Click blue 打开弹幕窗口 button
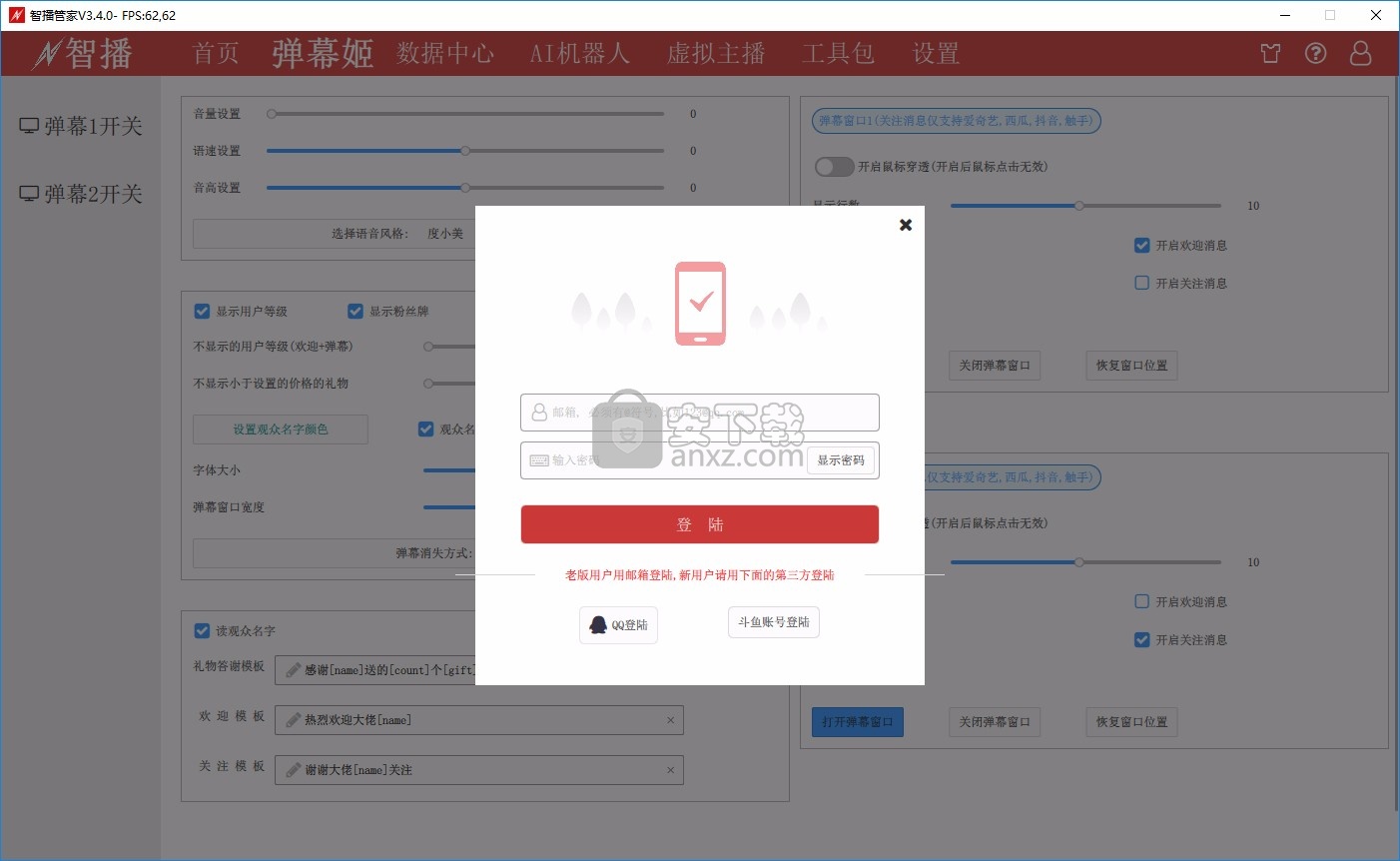Screen dimensions: 1400x861 858,722
